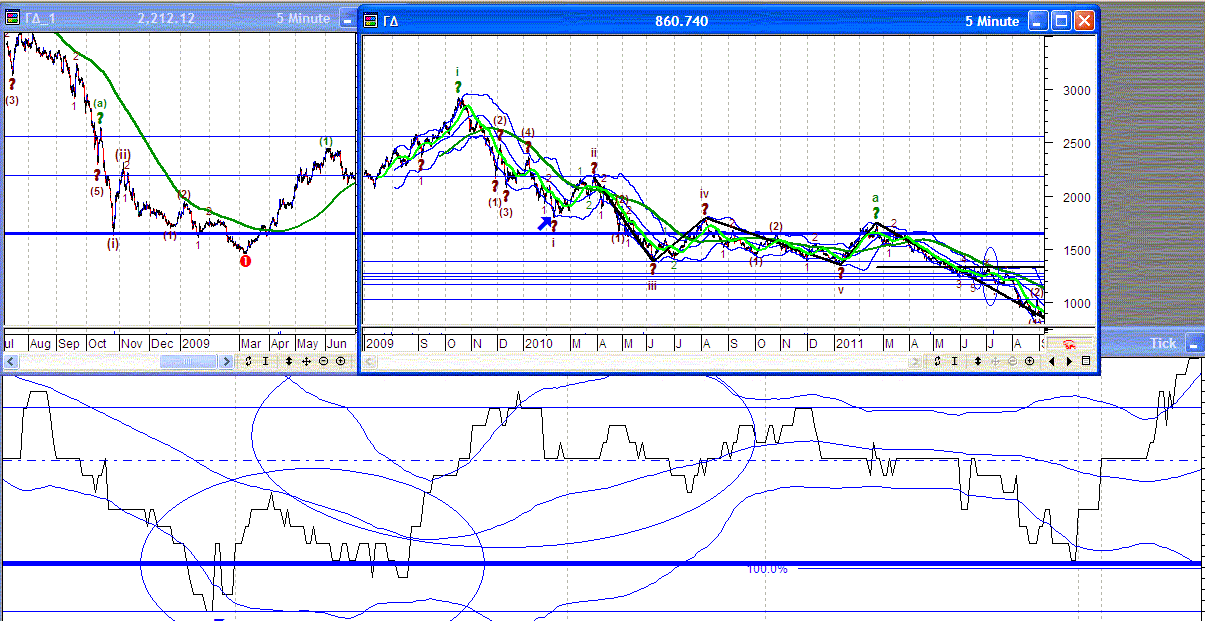Viewport: 1205px width, 621px height.
Task: Click the 'Tick' window title
Action: point(1163,343)
